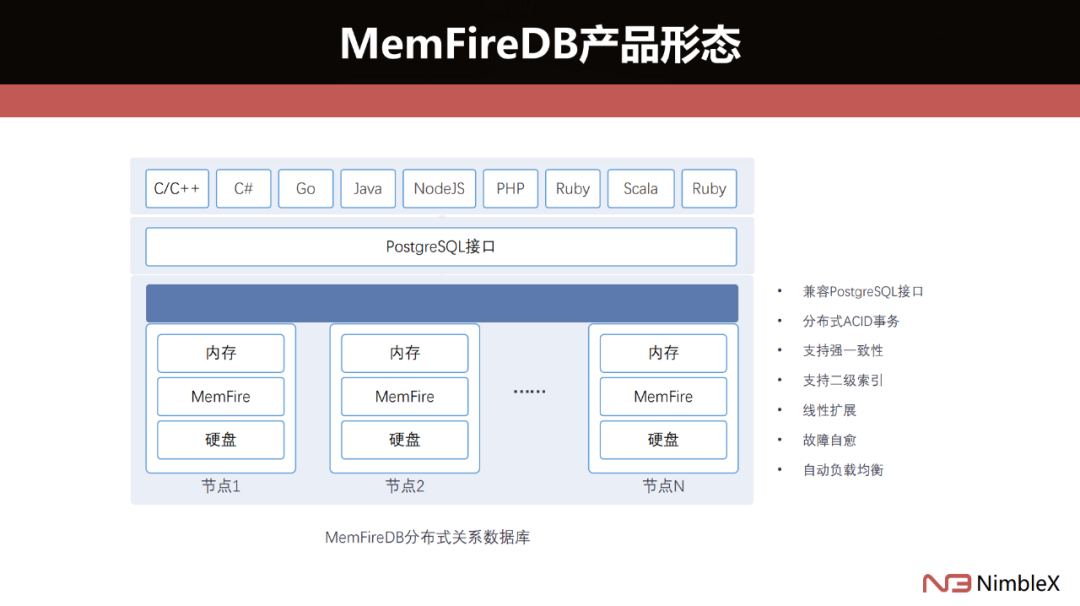Select the bullet 支持强一致性
The height and width of the screenshot is (606, 1080).
tap(842, 351)
